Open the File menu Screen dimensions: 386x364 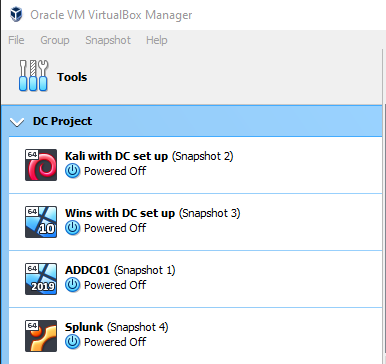point(16,40)
